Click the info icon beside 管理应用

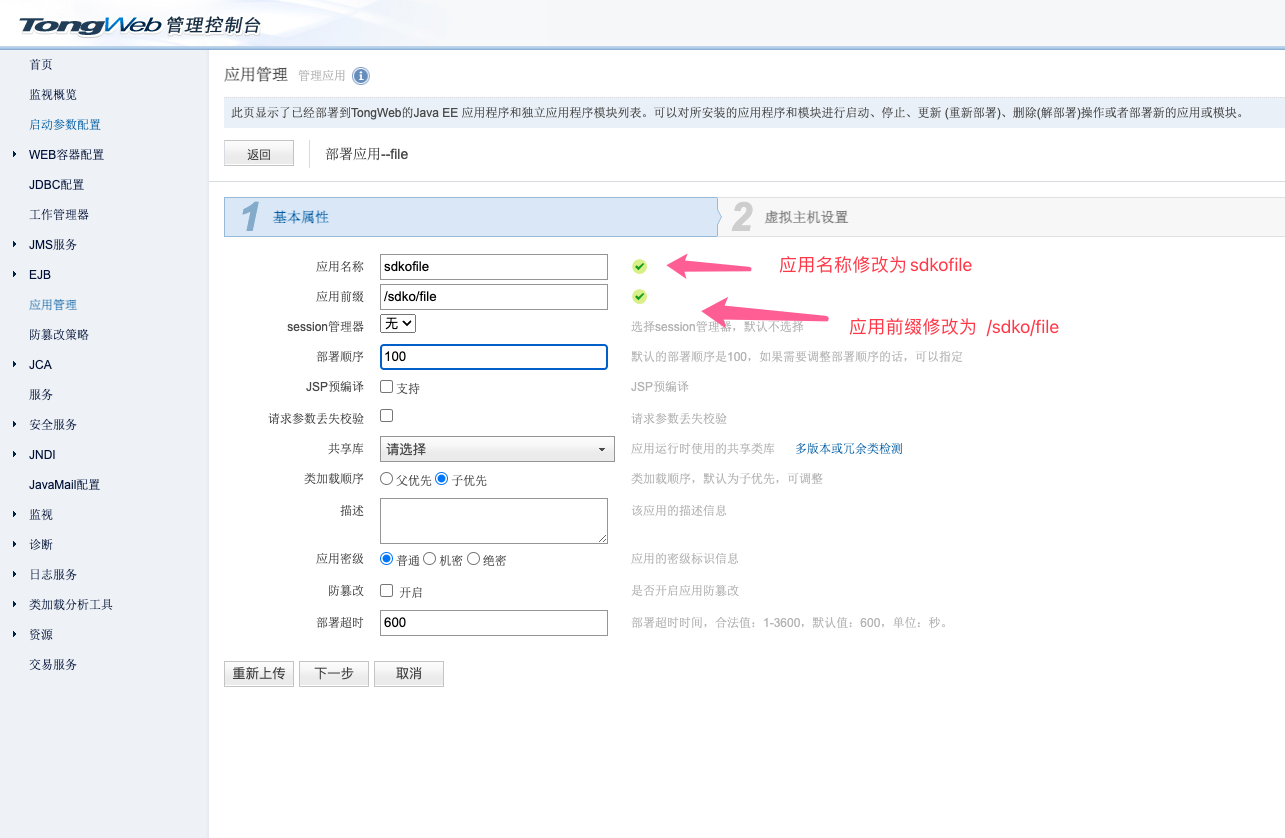click(x=361, y=76)
